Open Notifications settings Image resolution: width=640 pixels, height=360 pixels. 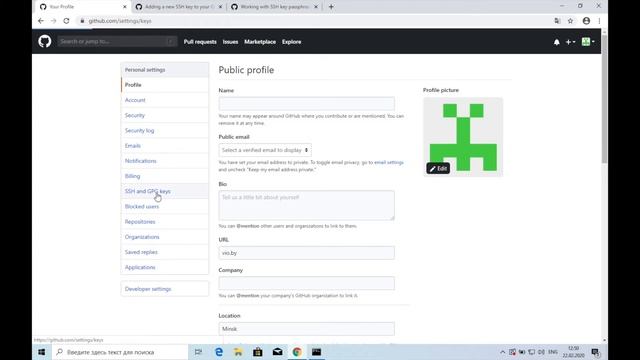click(x=165, y=161)
